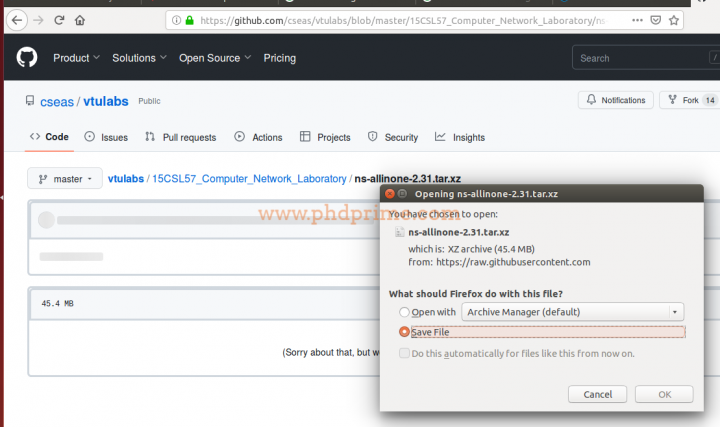Screen dimensions: 720x427
Task: Click the GitHub logo icon
Action: tap(26, 58)
